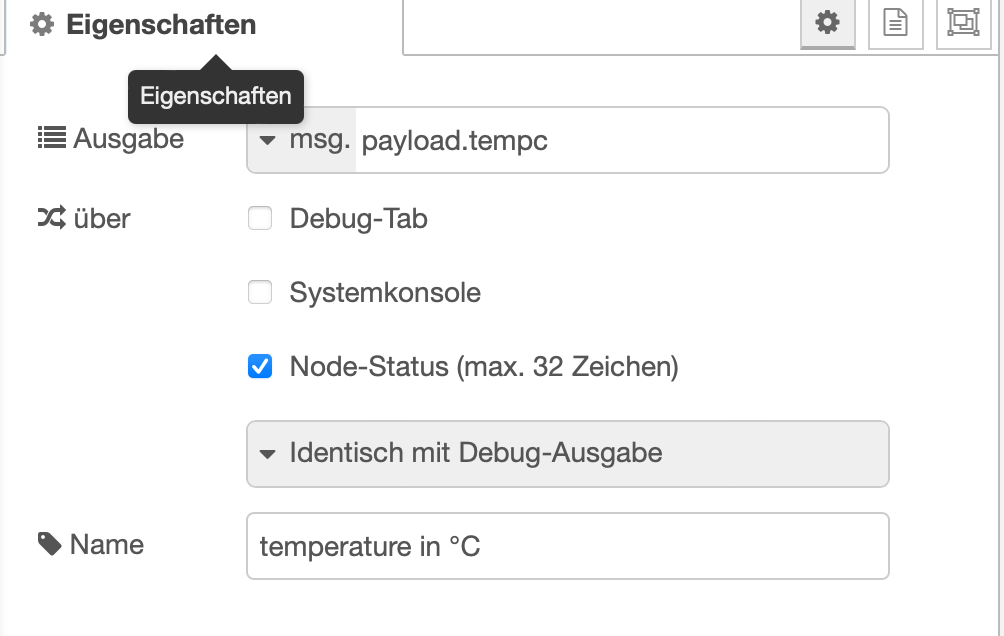Click the shuffle icon beside über
This screenshot has height=636, width=1004.
pyautogui.click(x=51, y=217)
